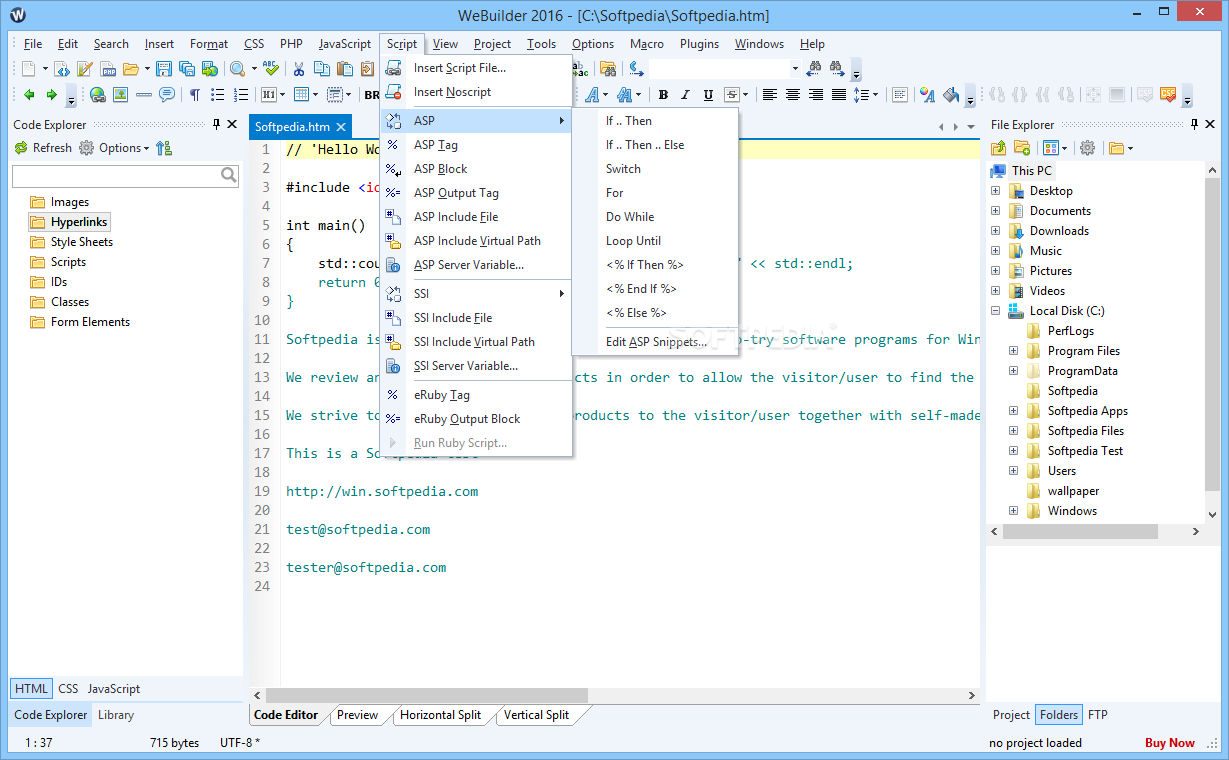Click the green Forward arrow icon
The height and width of the screenshot is (760, 1229).
(51, 95)
